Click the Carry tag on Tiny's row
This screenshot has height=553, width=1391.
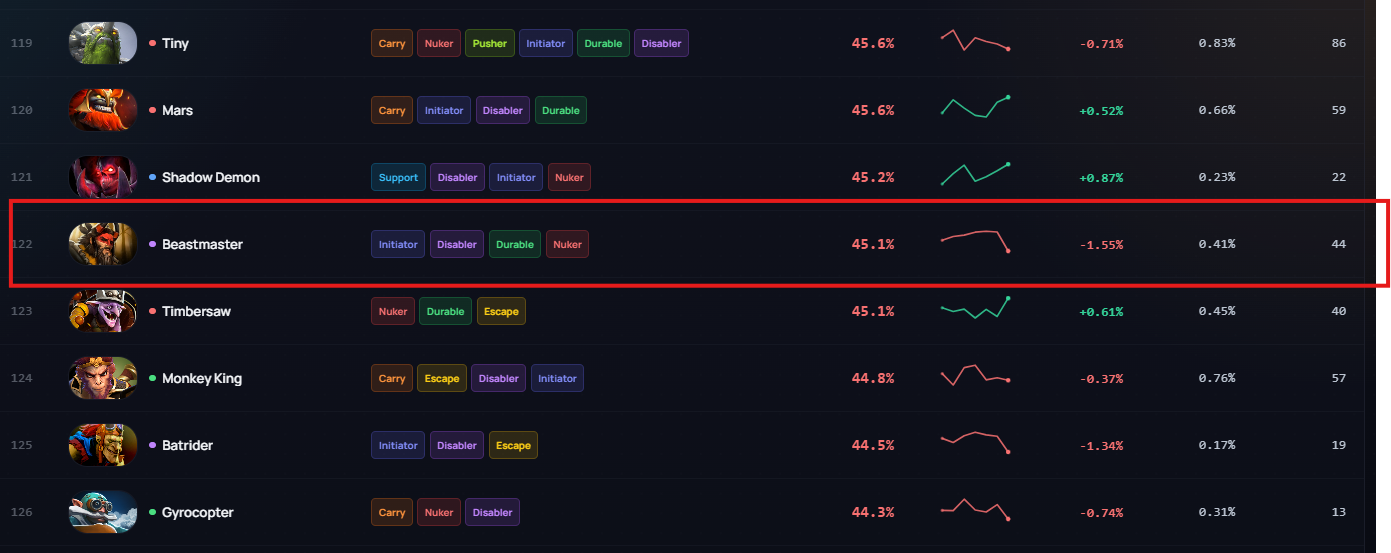coord(392,43)
